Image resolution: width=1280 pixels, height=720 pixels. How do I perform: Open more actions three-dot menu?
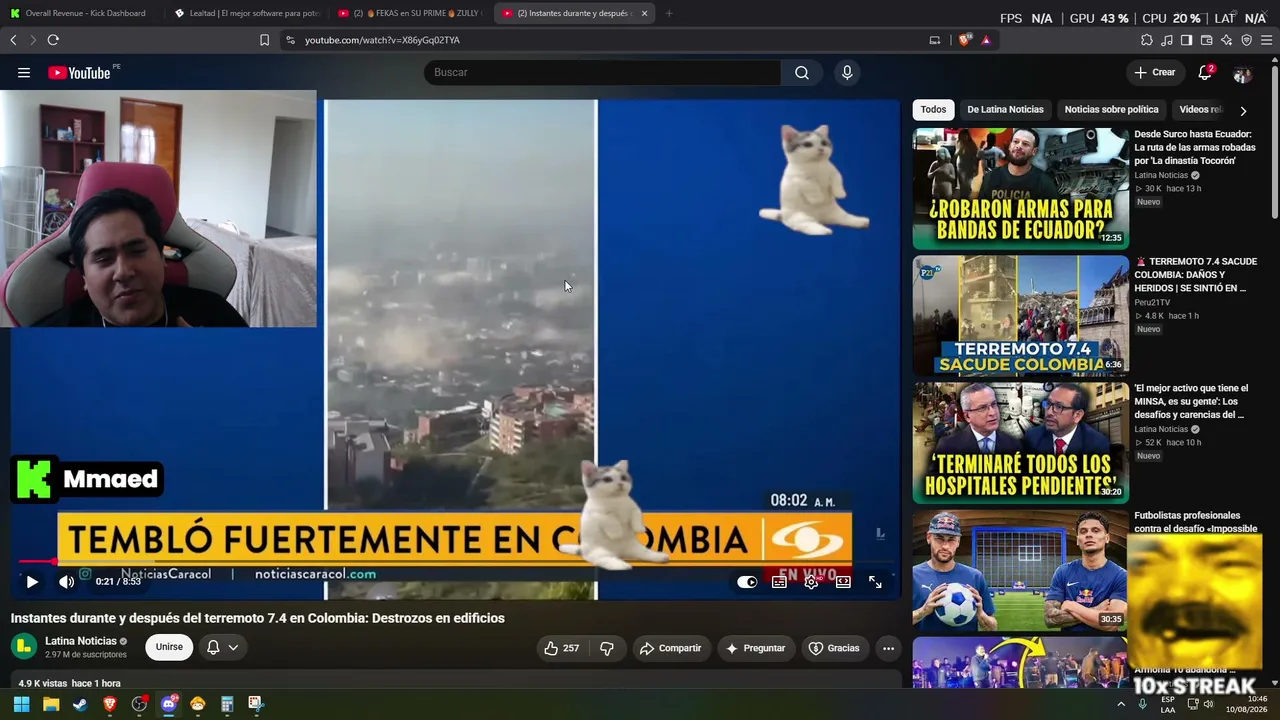coord(888,648)
